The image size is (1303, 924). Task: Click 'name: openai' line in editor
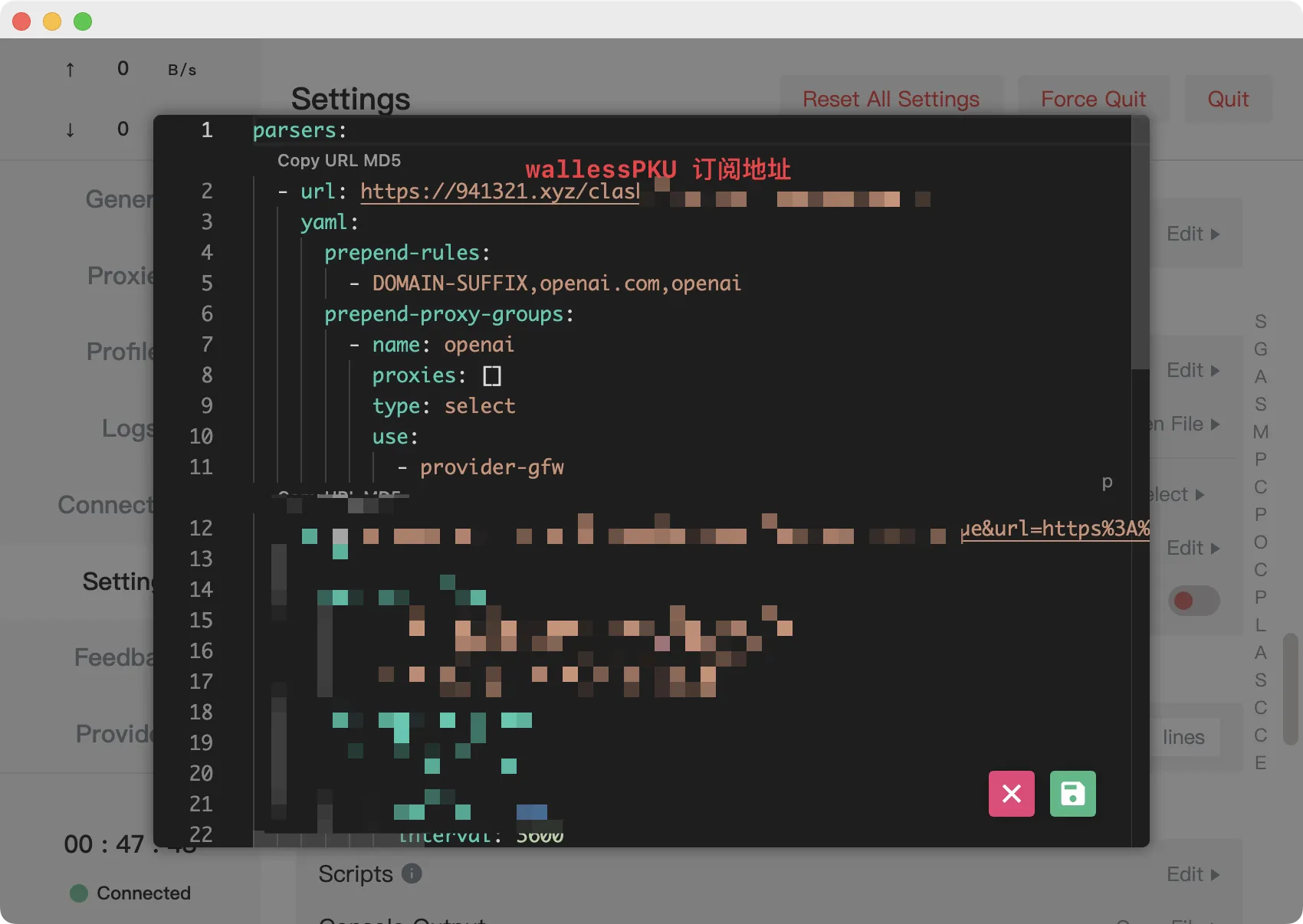pos(443,345)
